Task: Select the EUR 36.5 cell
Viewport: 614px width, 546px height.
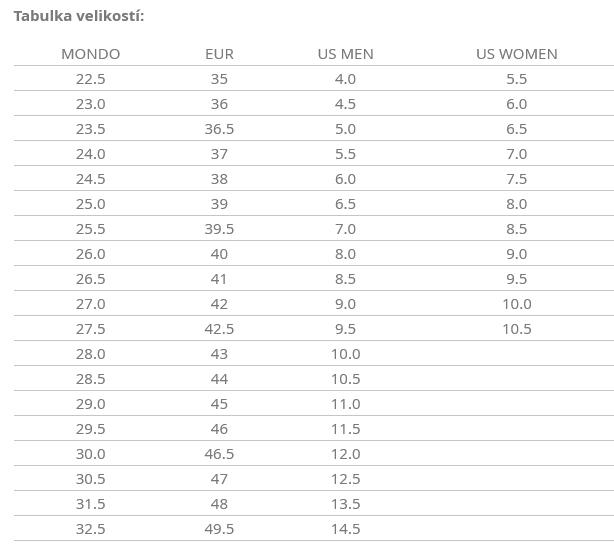Action: (219, 129)
